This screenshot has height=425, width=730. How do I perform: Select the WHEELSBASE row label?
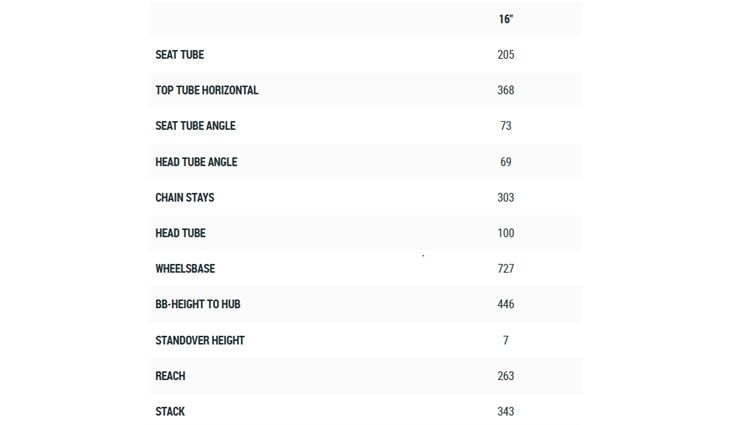[x=185, y=269]
